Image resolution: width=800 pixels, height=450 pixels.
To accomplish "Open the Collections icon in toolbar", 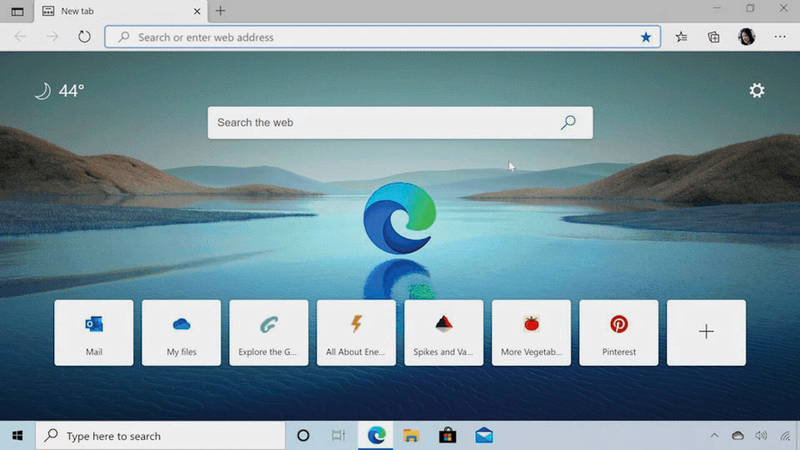I will [714, 37].
